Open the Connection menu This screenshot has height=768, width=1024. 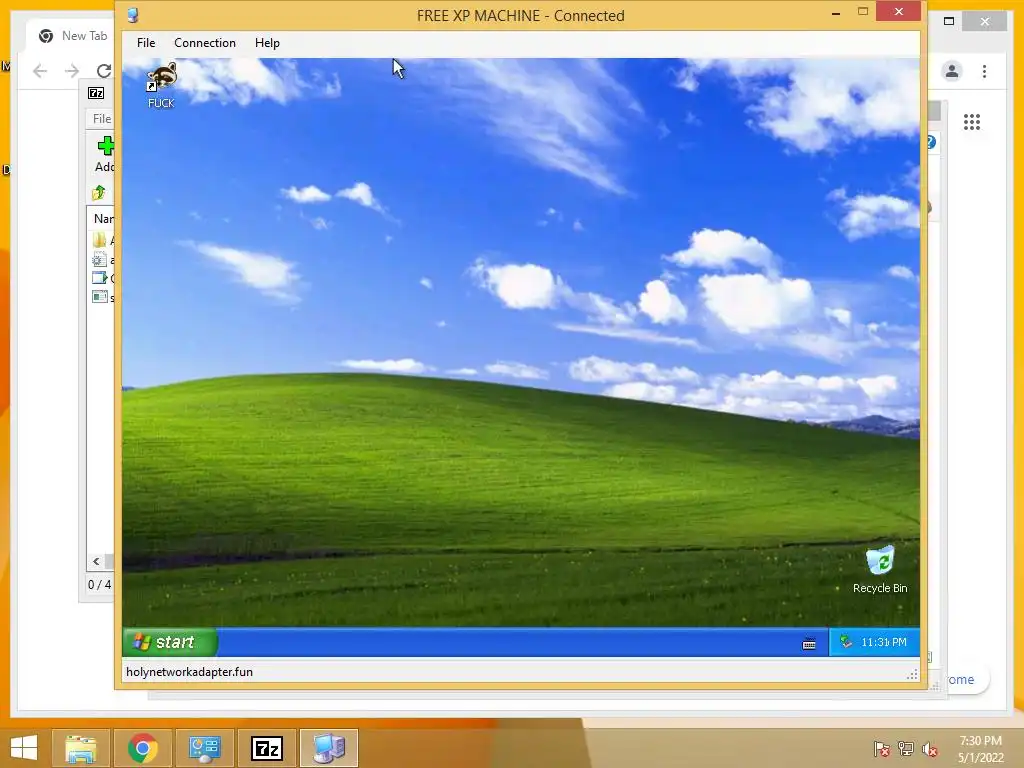[x=204, y=43]
